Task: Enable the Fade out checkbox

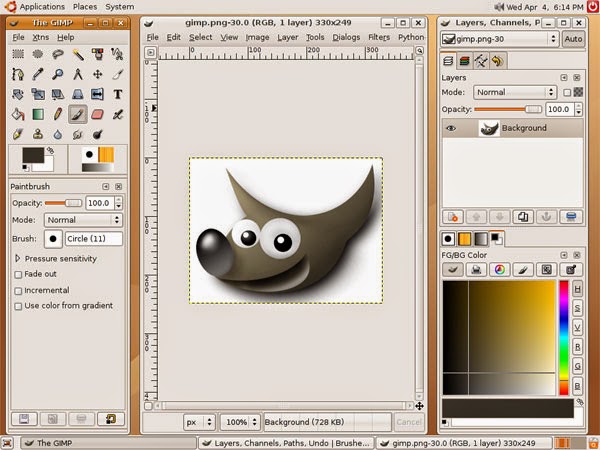Action: tap(18, 274)
